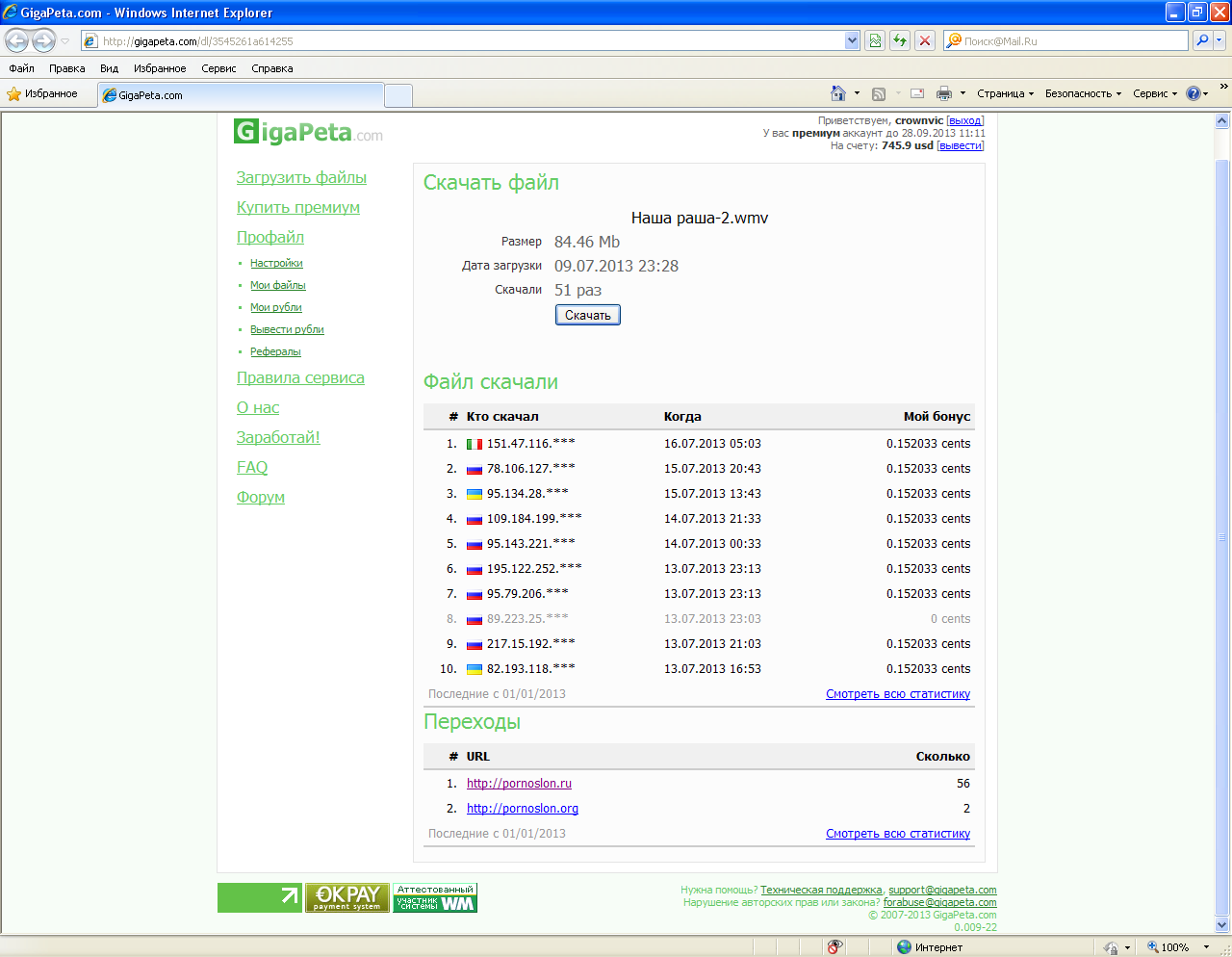Open the Help question mark icon
The width and height of the screenshot is (1232, 957).
pos(1193,93)
